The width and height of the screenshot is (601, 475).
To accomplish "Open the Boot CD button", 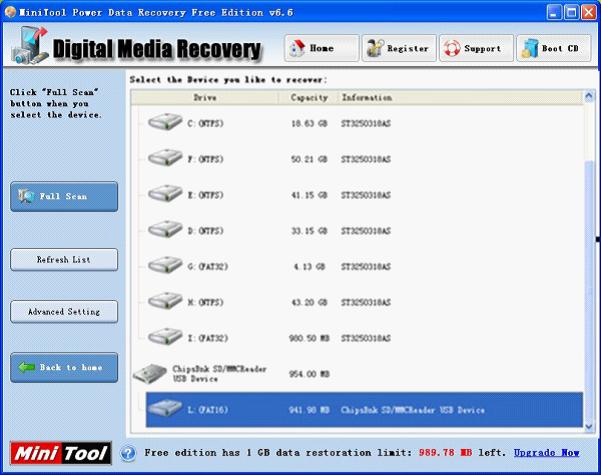I will tap(553, 48).
